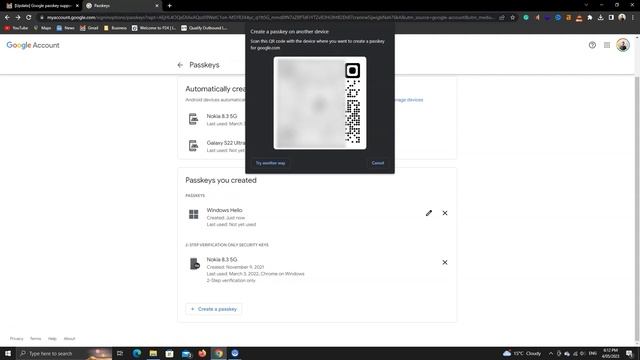Click Cancel in the passkey dialog

pos(378,163)
